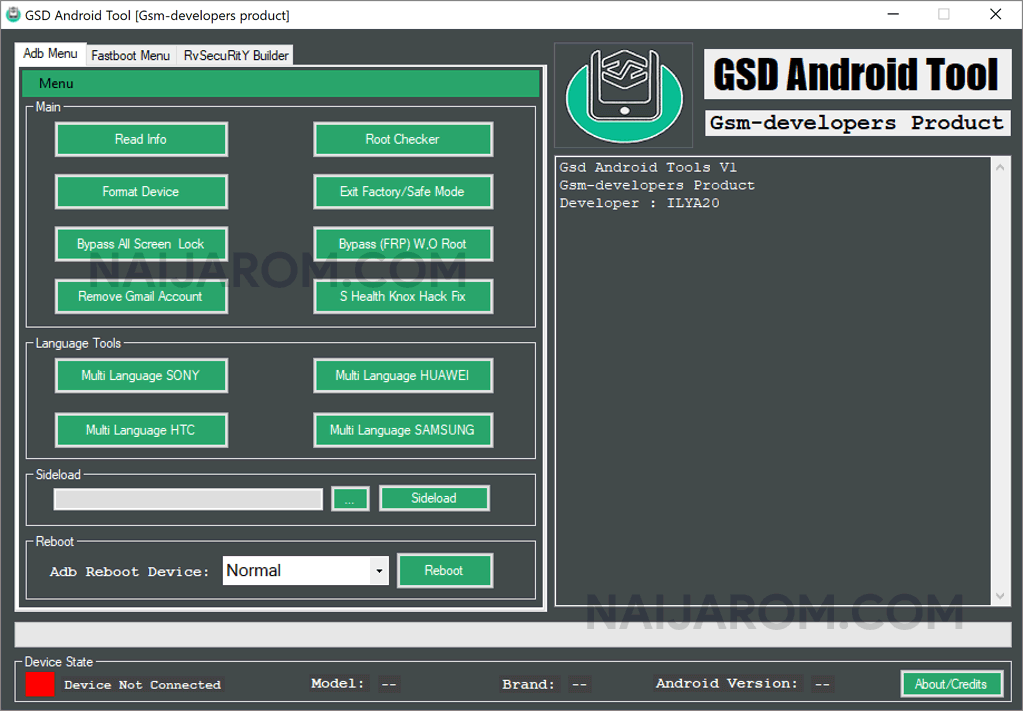Click the progress bar below the panels

(513, 634)
